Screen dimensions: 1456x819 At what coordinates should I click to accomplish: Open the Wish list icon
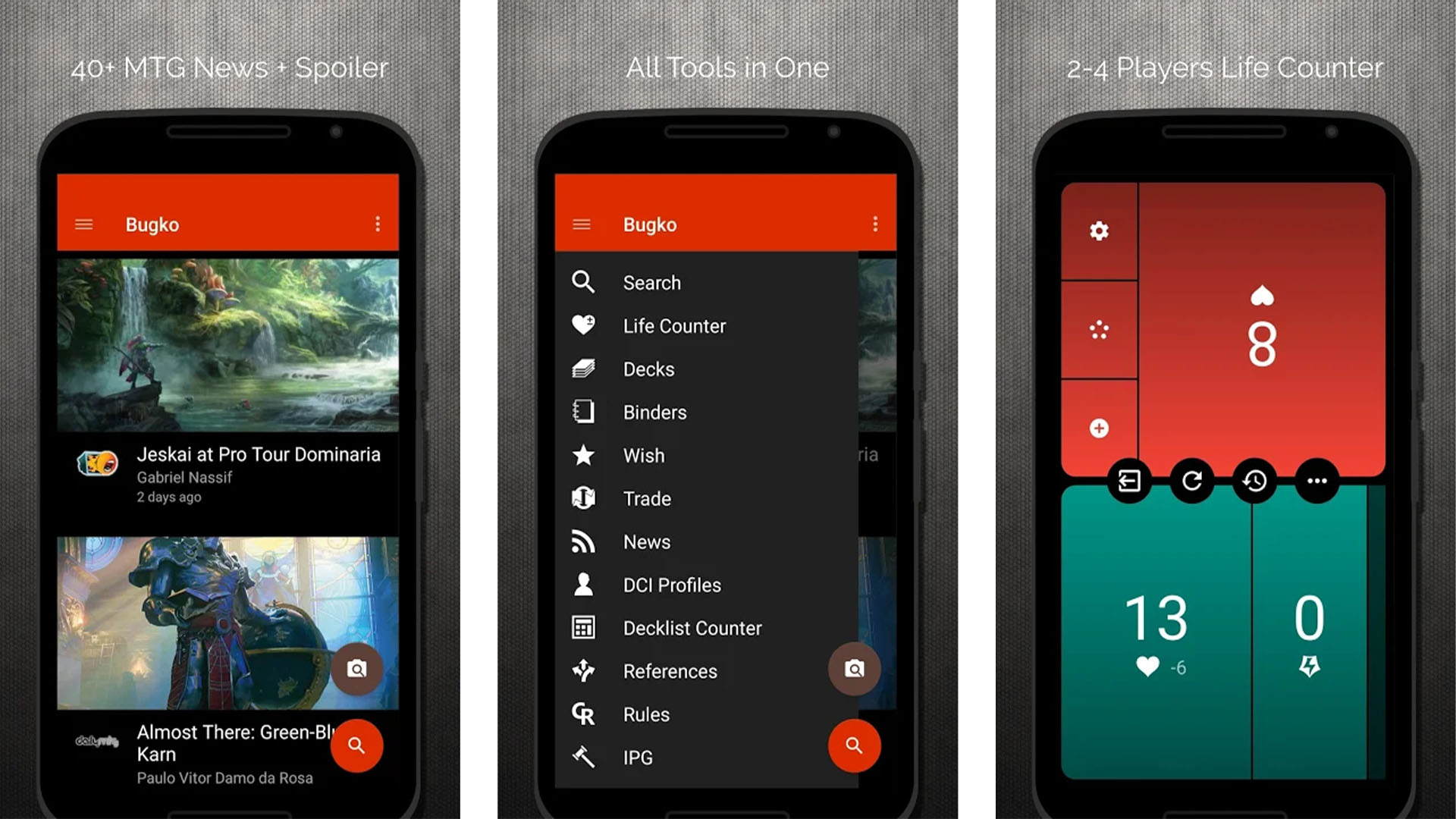[x=584, y=455]
